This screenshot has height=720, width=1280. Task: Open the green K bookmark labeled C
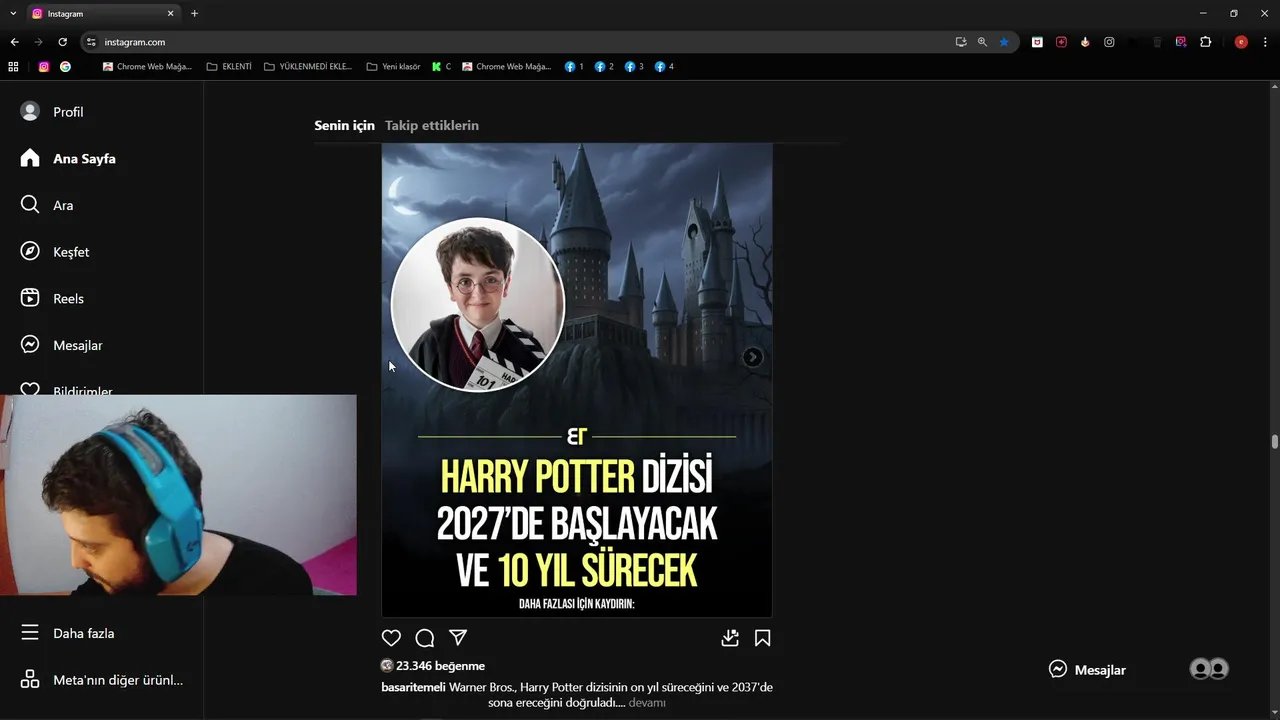click(x=441, y=67)
